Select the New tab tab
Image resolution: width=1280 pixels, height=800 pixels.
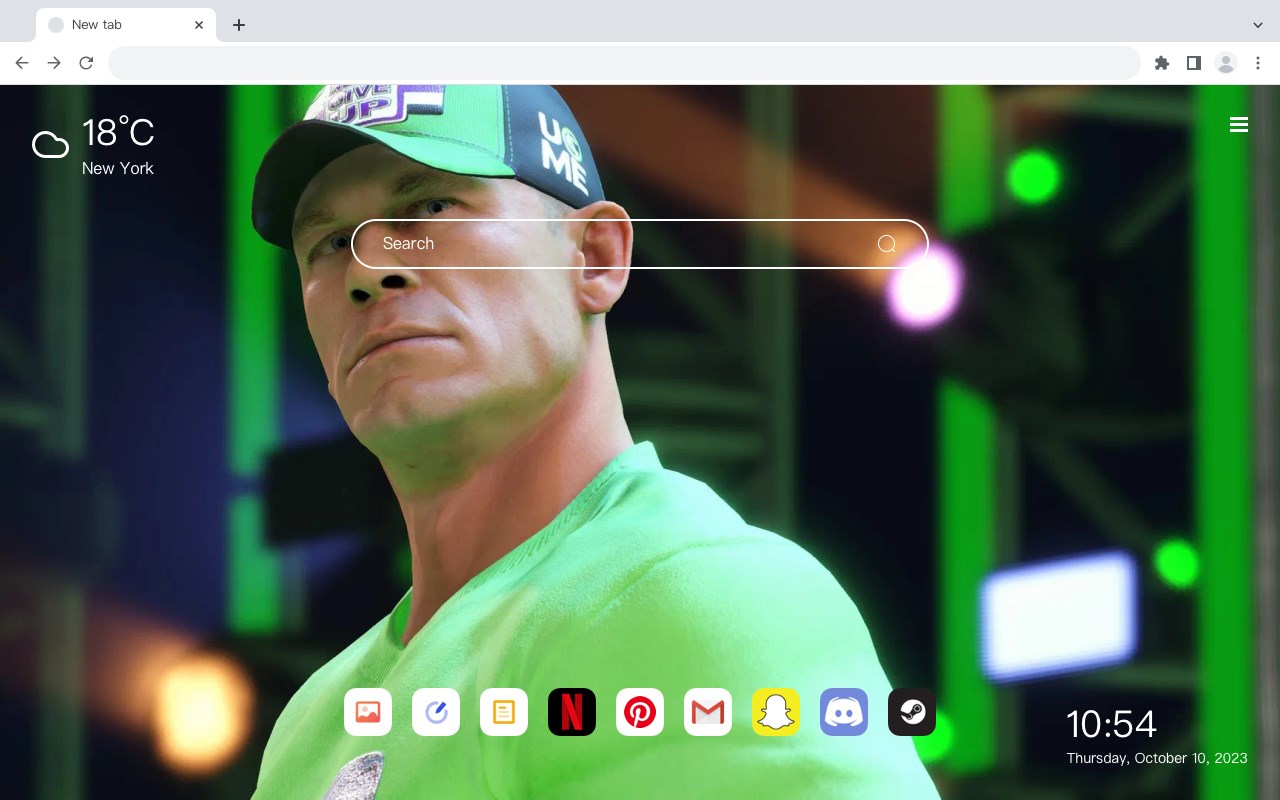(126, 25)
